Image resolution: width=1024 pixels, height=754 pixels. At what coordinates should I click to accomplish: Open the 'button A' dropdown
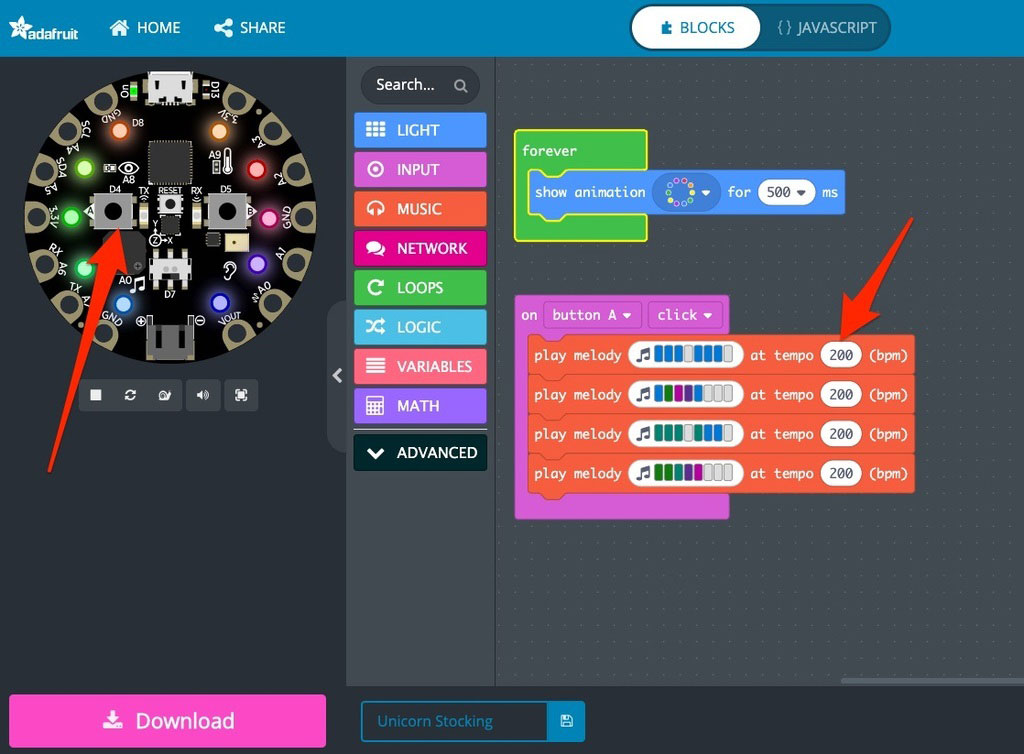coord(592,314)
